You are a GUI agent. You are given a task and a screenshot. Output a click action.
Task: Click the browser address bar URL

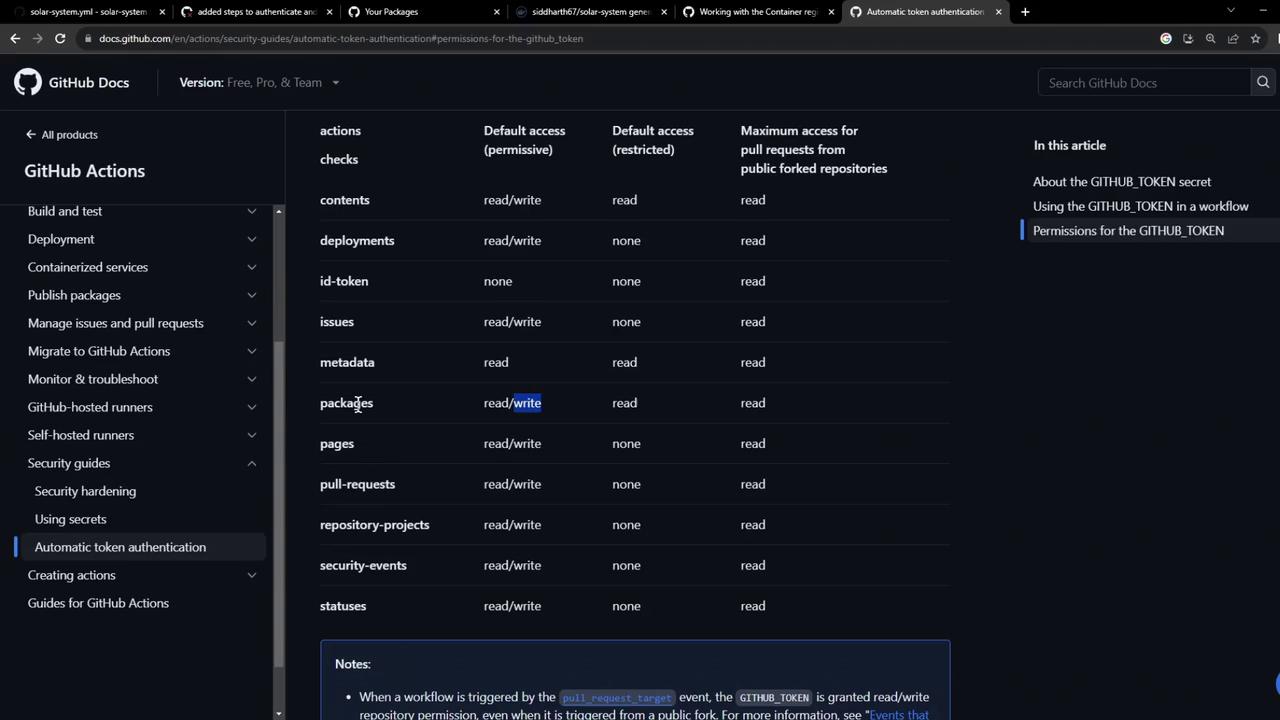point(341,38)
